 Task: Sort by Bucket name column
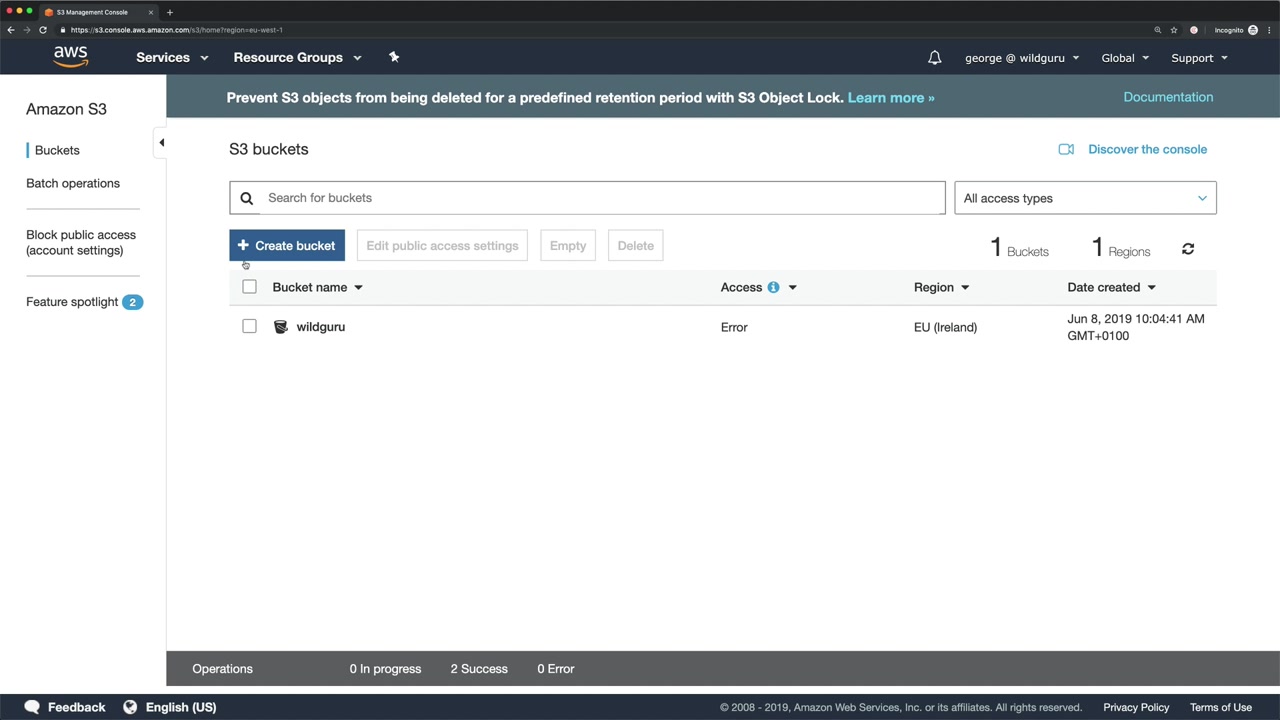click(317, 287)
